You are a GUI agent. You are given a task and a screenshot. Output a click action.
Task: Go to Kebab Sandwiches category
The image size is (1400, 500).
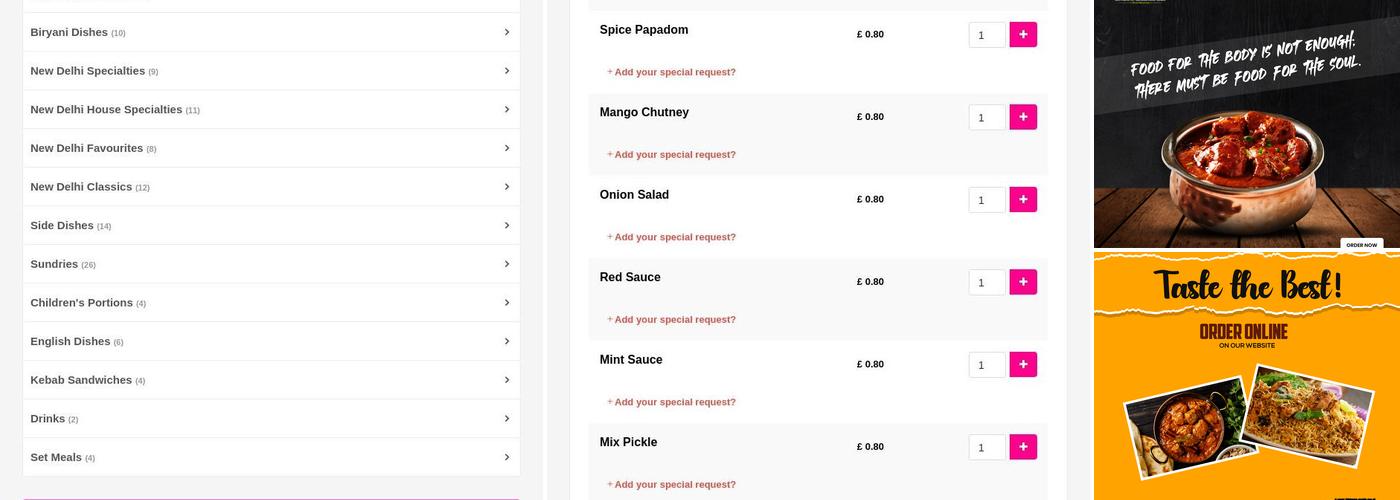[81, 380]
